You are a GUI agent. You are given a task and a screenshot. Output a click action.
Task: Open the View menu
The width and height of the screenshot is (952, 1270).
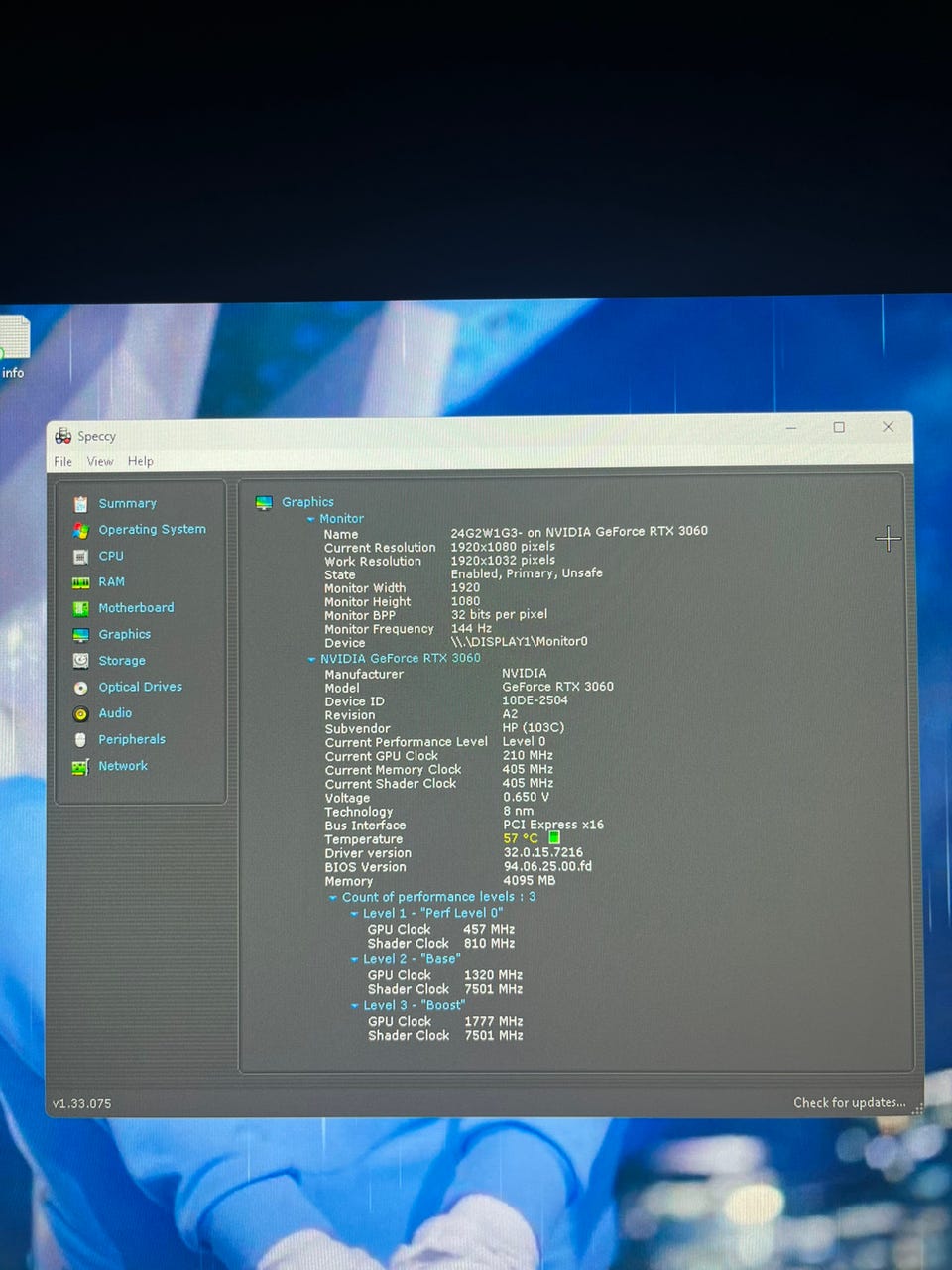point(100,461)
